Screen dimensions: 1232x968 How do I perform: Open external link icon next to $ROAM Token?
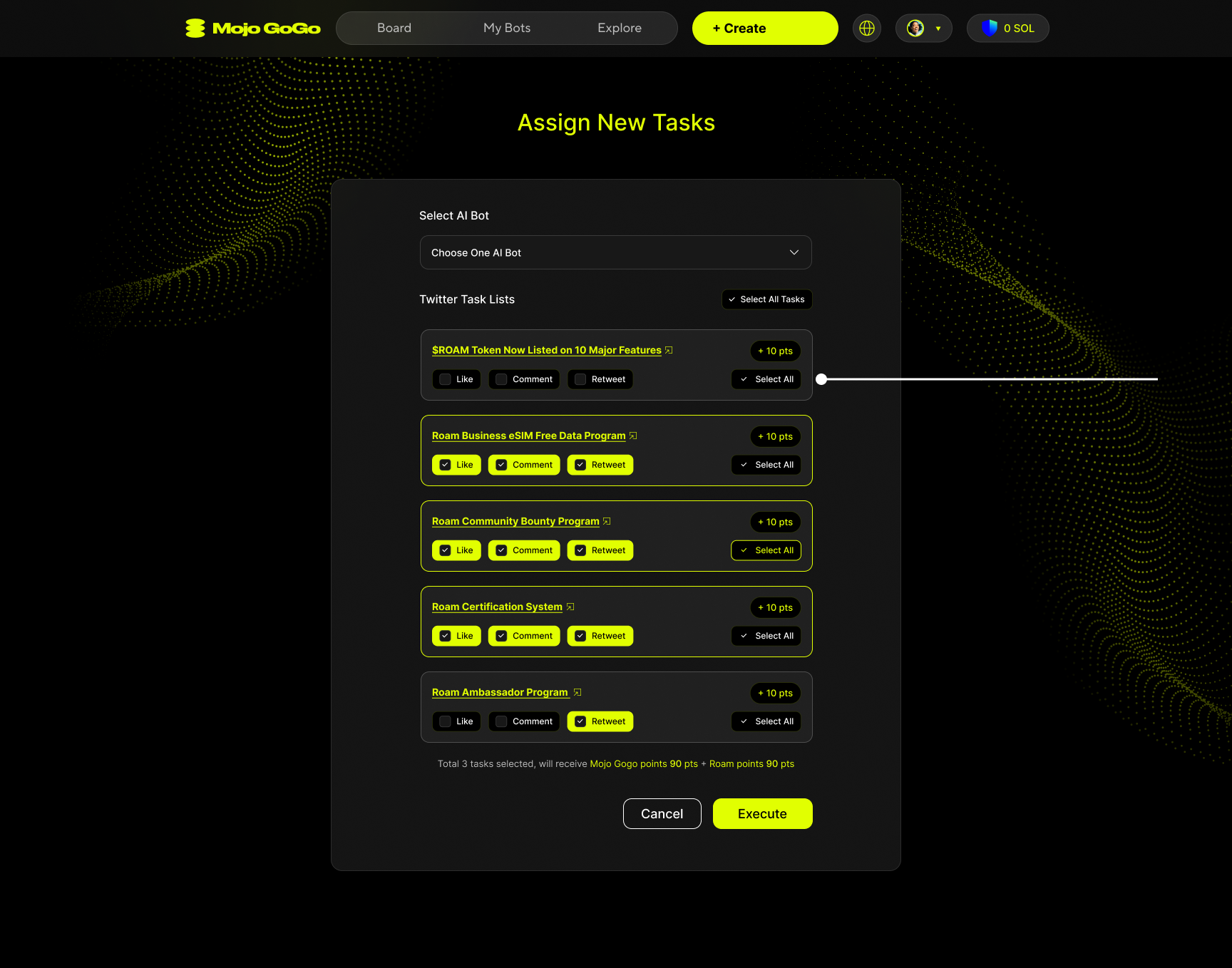pyautogui.click(x=669, y=350)
